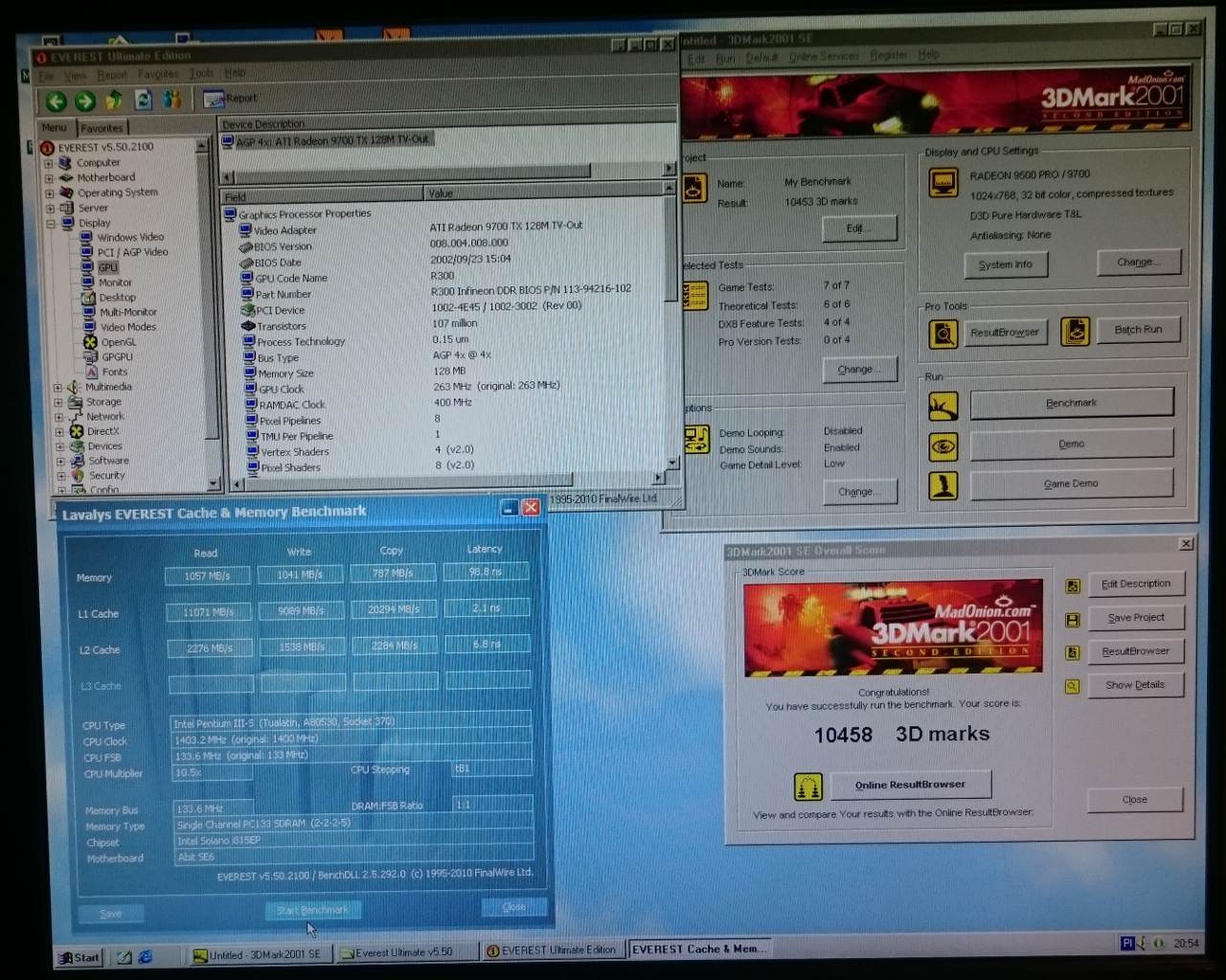Click EVEREST users toolbar icon
The width and height of the screenshot is (1226, 980).
[172, 99]
